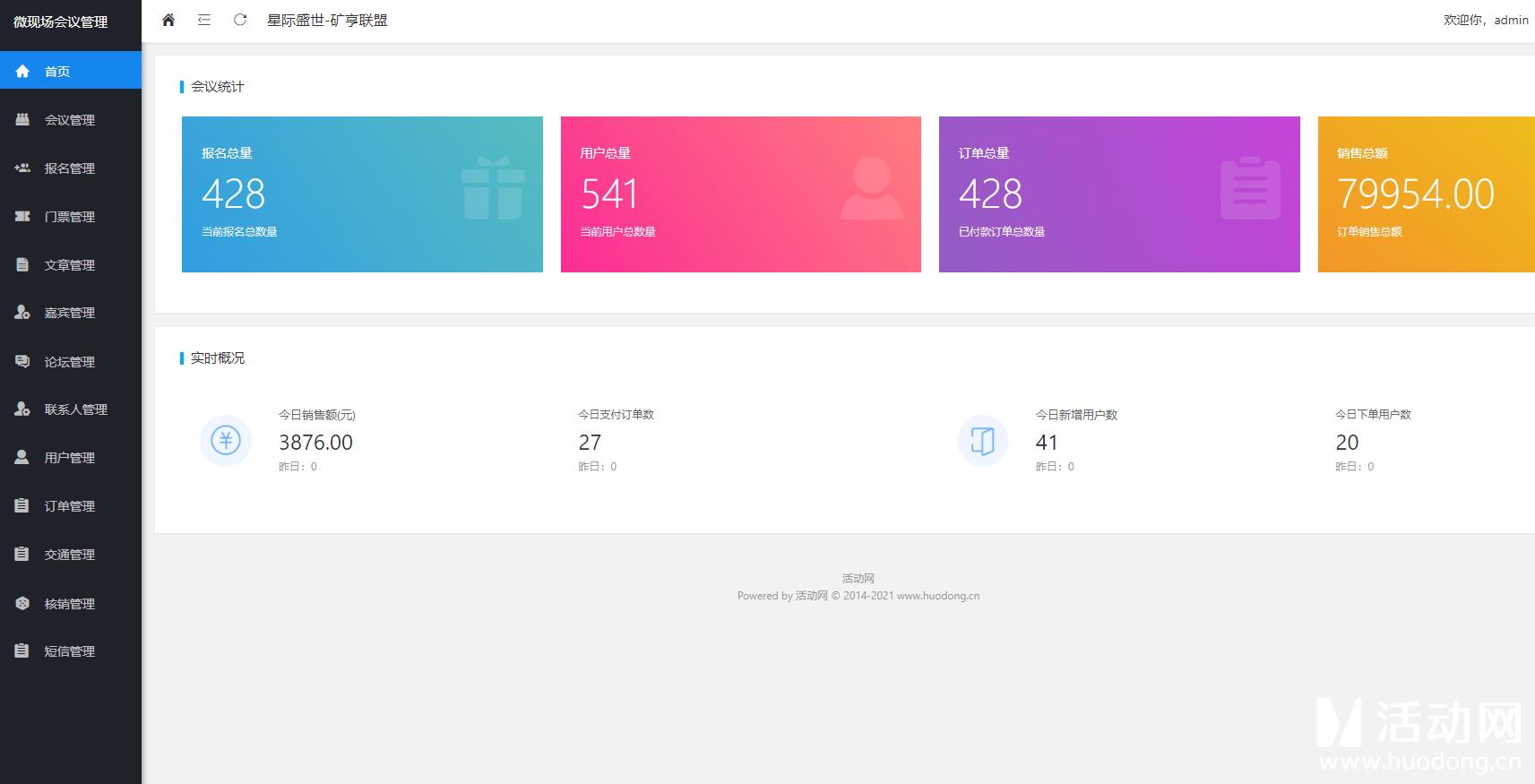The height and width of the screenshot is (784, 1535).
Task: Click 今日下单用户数 value 20
Action: [x=1347, y=443]
